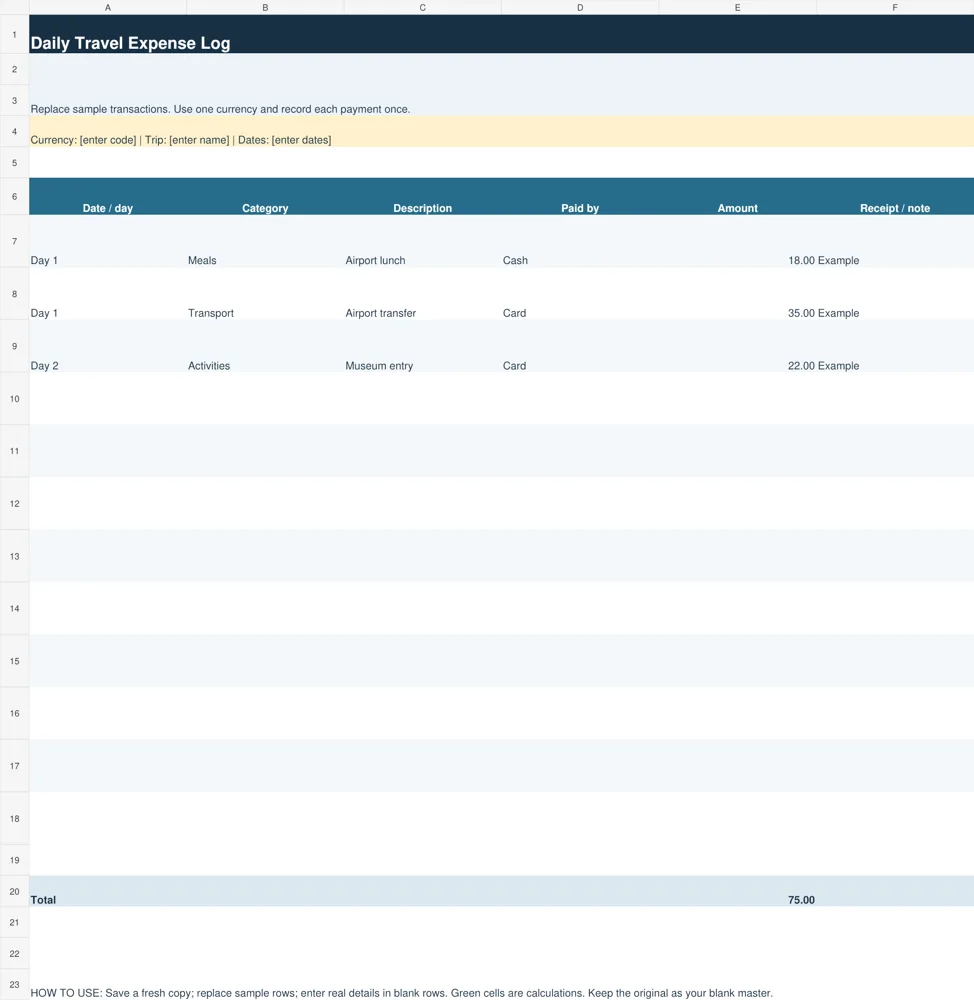Image resolution: width=974 pixels, height=1000 pixels.
Task: Select the 'Activities' category cell
Action: point(265,346)
